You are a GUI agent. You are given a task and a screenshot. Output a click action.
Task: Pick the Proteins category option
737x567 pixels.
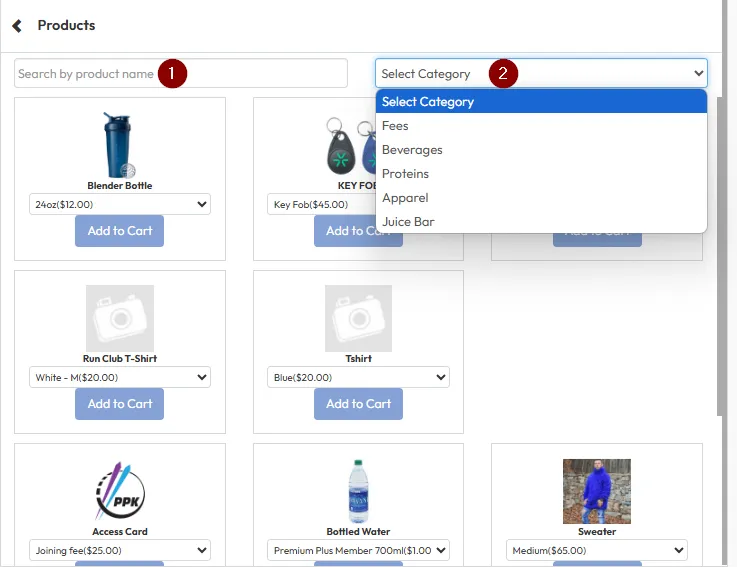tap(405, 174)
